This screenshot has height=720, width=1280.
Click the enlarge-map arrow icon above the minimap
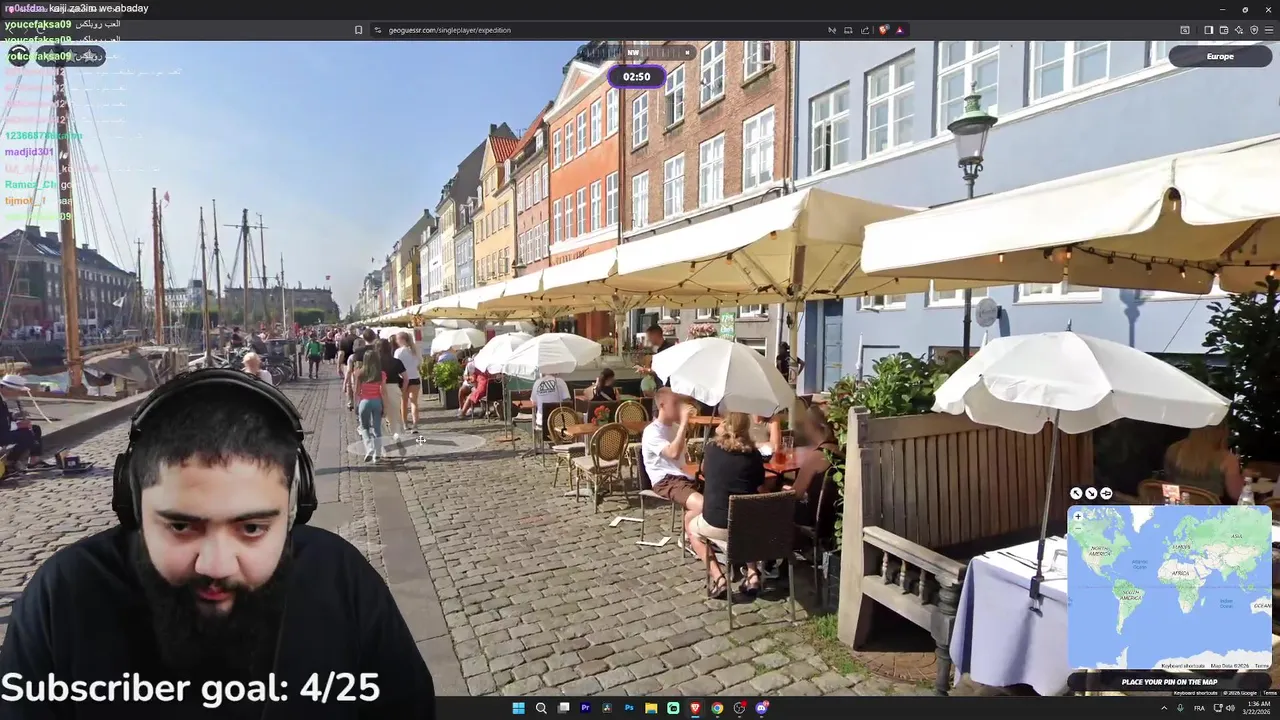pyautogui.click(x=1076, y=493)
